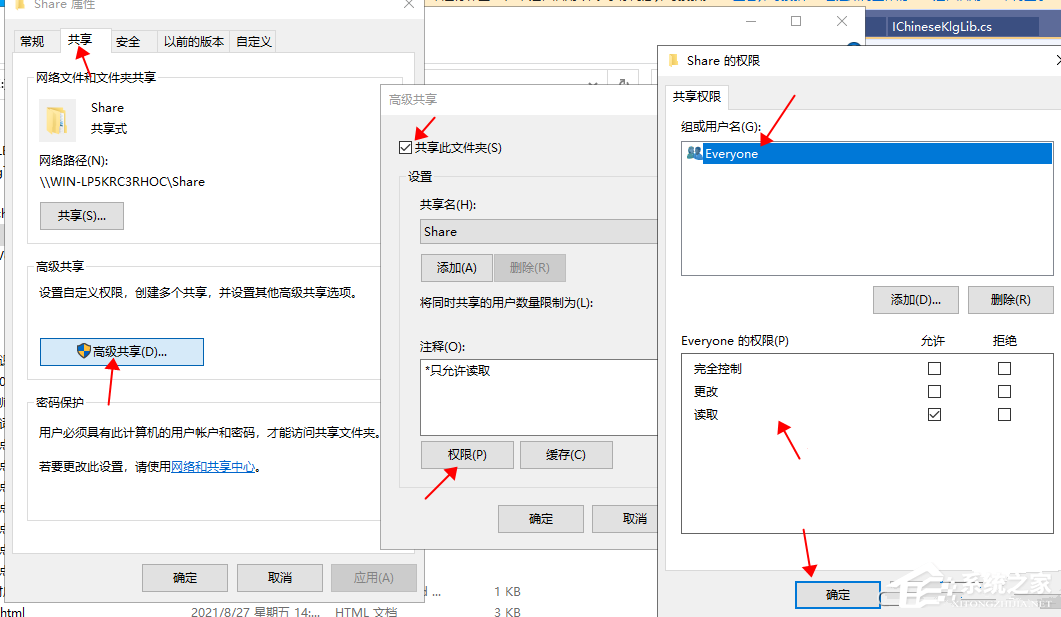Viewport: 1061px width, 617px height.
Task: Enable 允许 for 完全控制 permission
Action: [x=934, y=368]
